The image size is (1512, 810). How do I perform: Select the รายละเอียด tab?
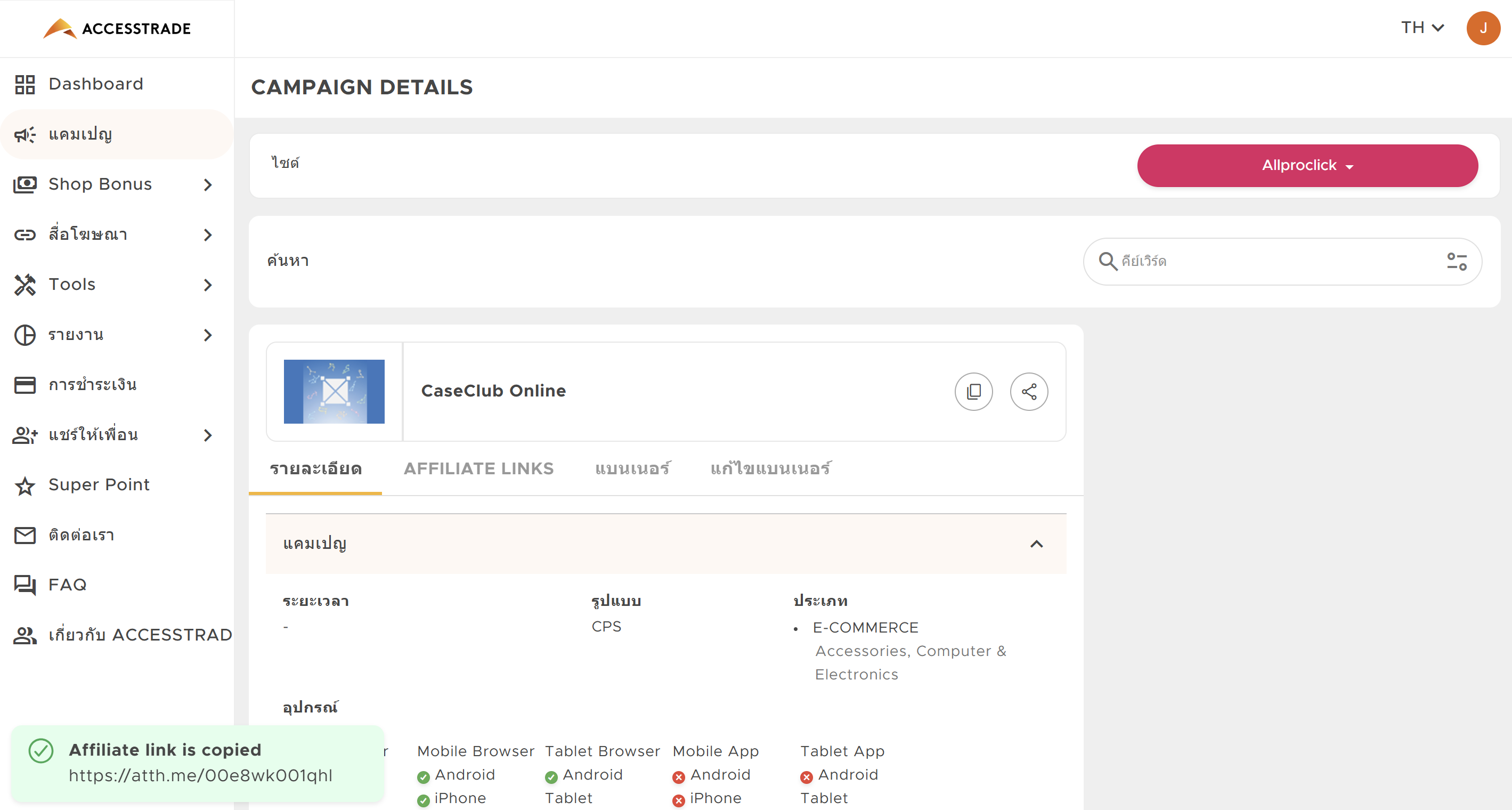(x=315, y=468)
